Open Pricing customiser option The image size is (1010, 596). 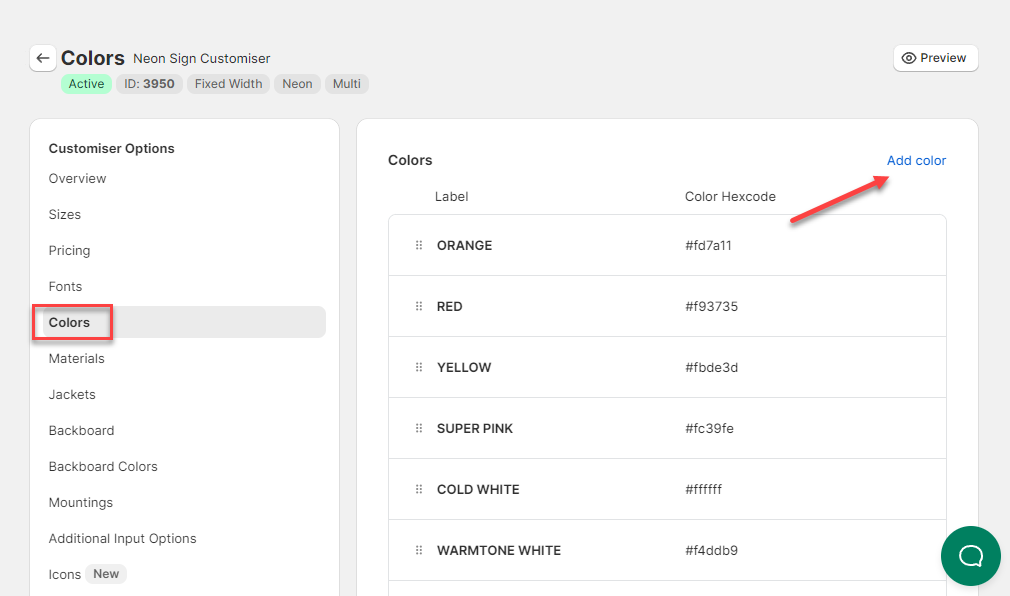click(x=69, y=251)
